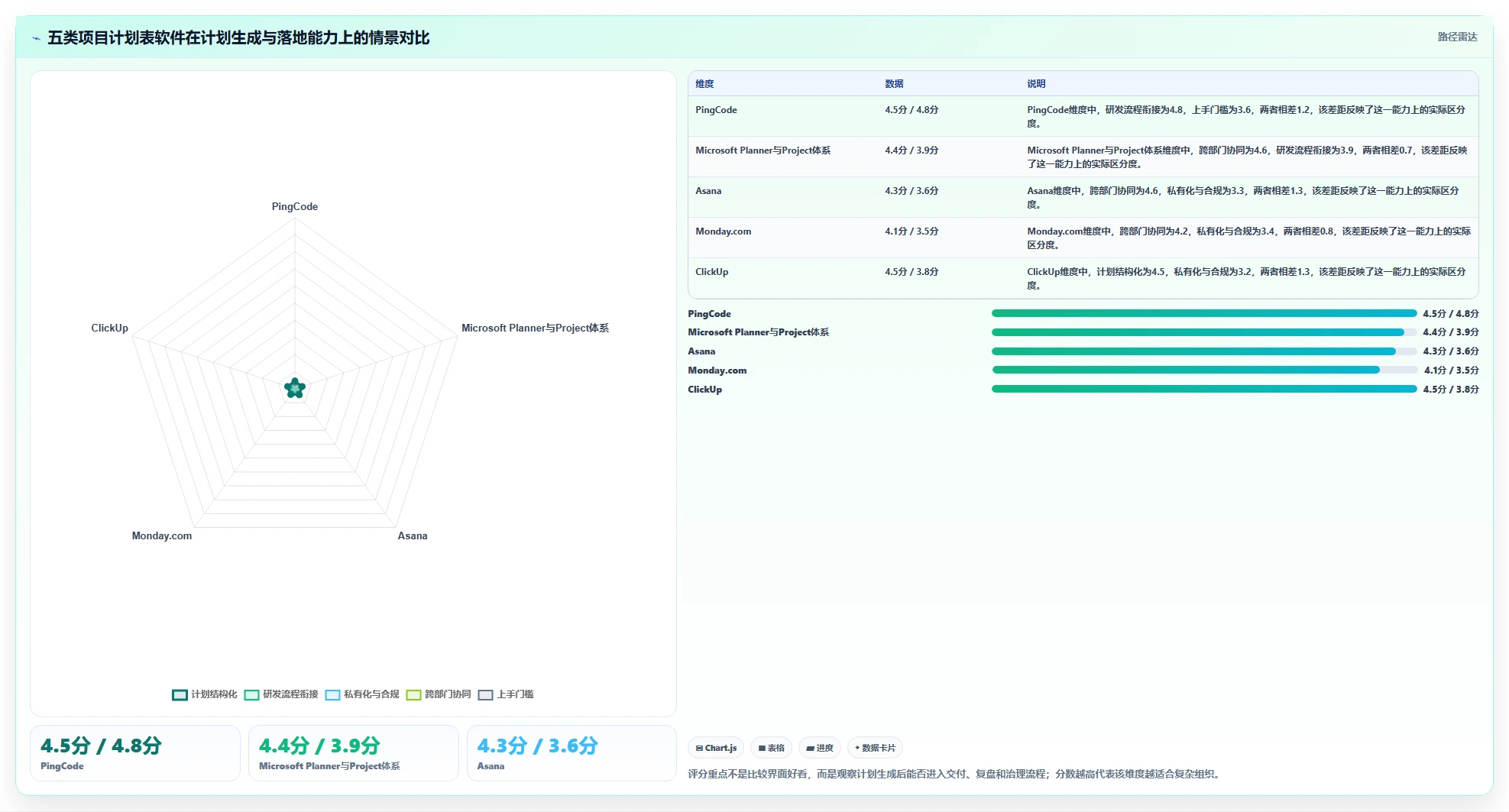Toggle the 研发流程衔接 legend swatch
The height and width of the screenshot is (812, 1509).
click(251, 694)
